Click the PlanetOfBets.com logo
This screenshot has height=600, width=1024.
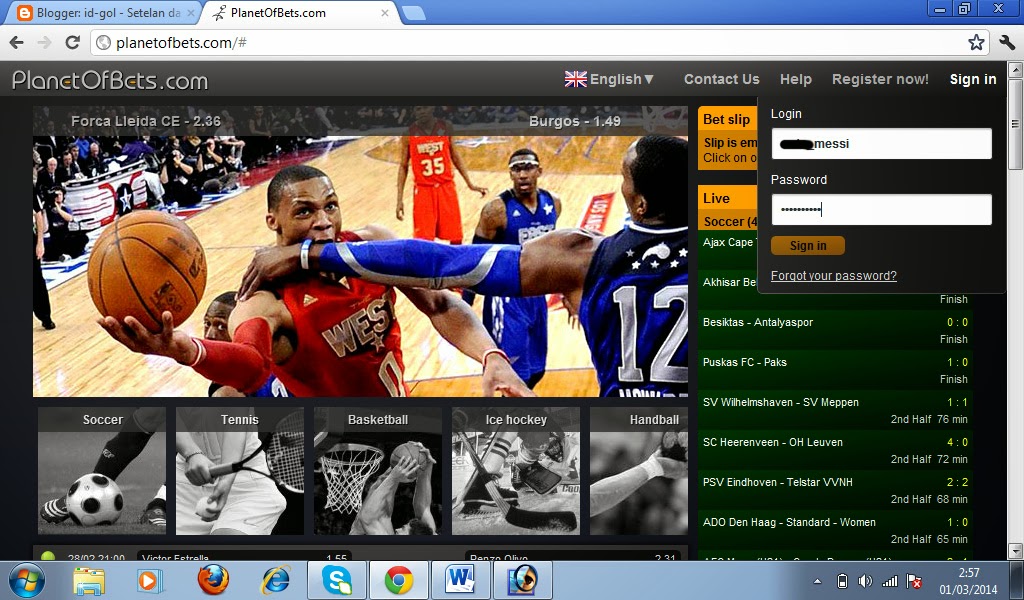[x=110, y=80]
